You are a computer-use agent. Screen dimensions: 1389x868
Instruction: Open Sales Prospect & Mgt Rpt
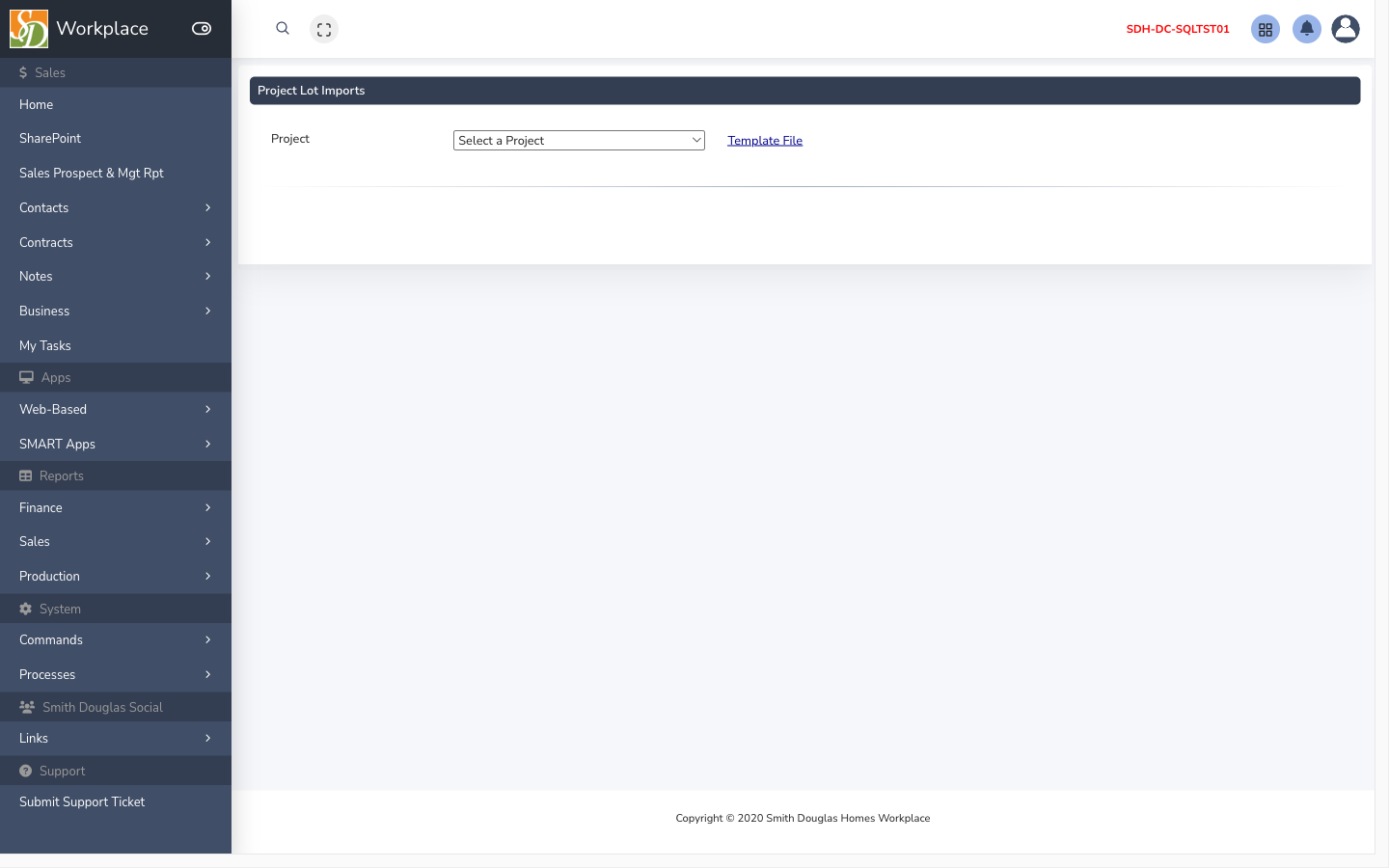click(x=116, y=173)
